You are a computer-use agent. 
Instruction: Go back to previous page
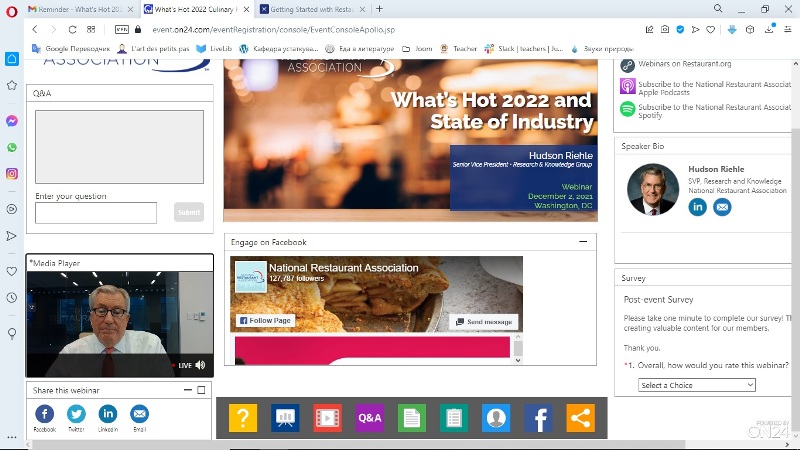[x=35, y=30]
